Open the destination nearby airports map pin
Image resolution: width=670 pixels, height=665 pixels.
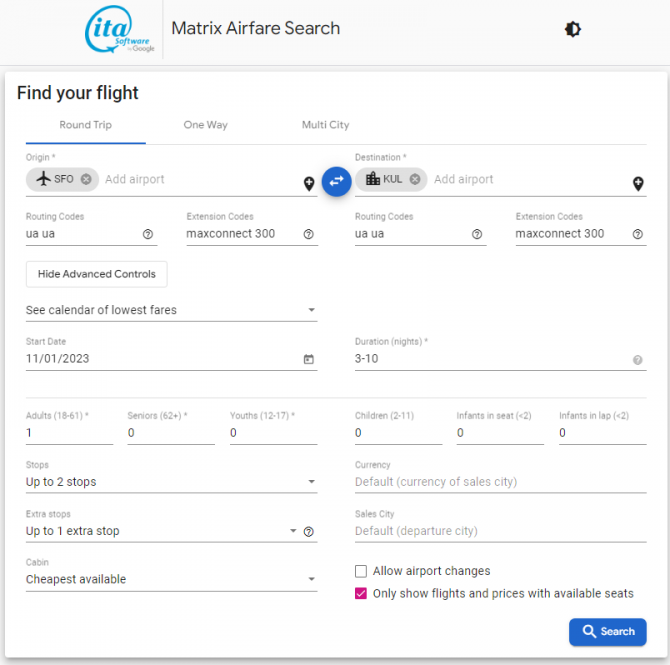click(x=638, y=184)
